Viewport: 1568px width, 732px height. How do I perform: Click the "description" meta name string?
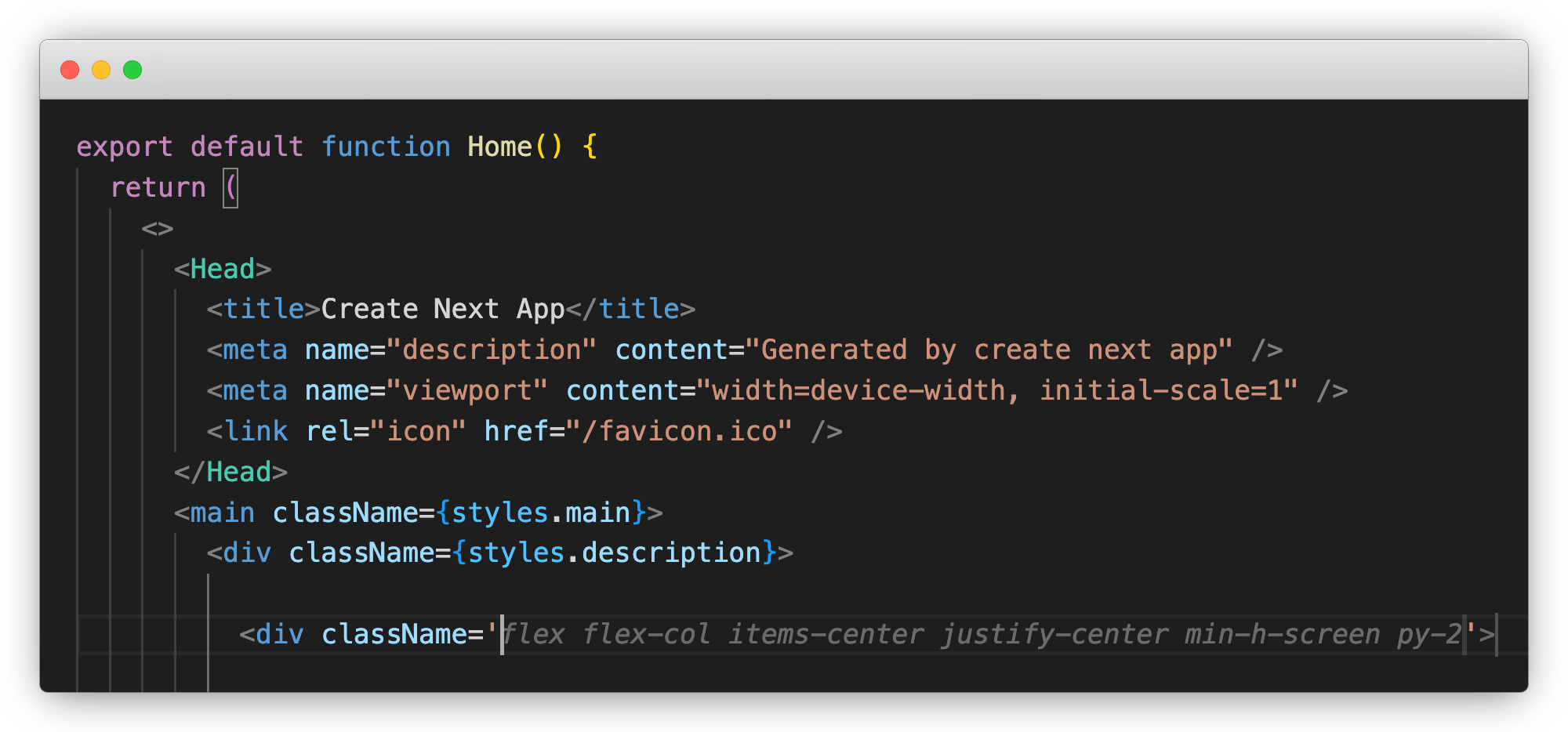(x=491, y=350)
